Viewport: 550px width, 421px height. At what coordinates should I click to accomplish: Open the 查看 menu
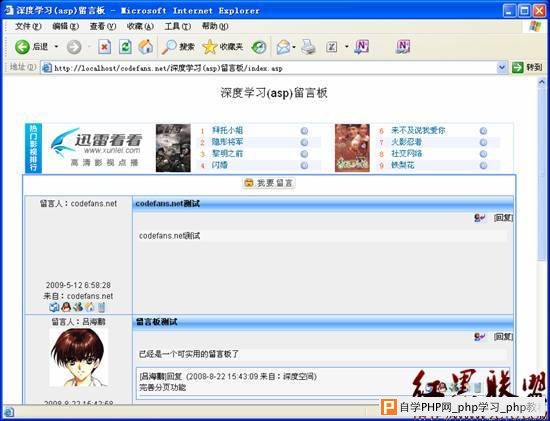[102, 26]
